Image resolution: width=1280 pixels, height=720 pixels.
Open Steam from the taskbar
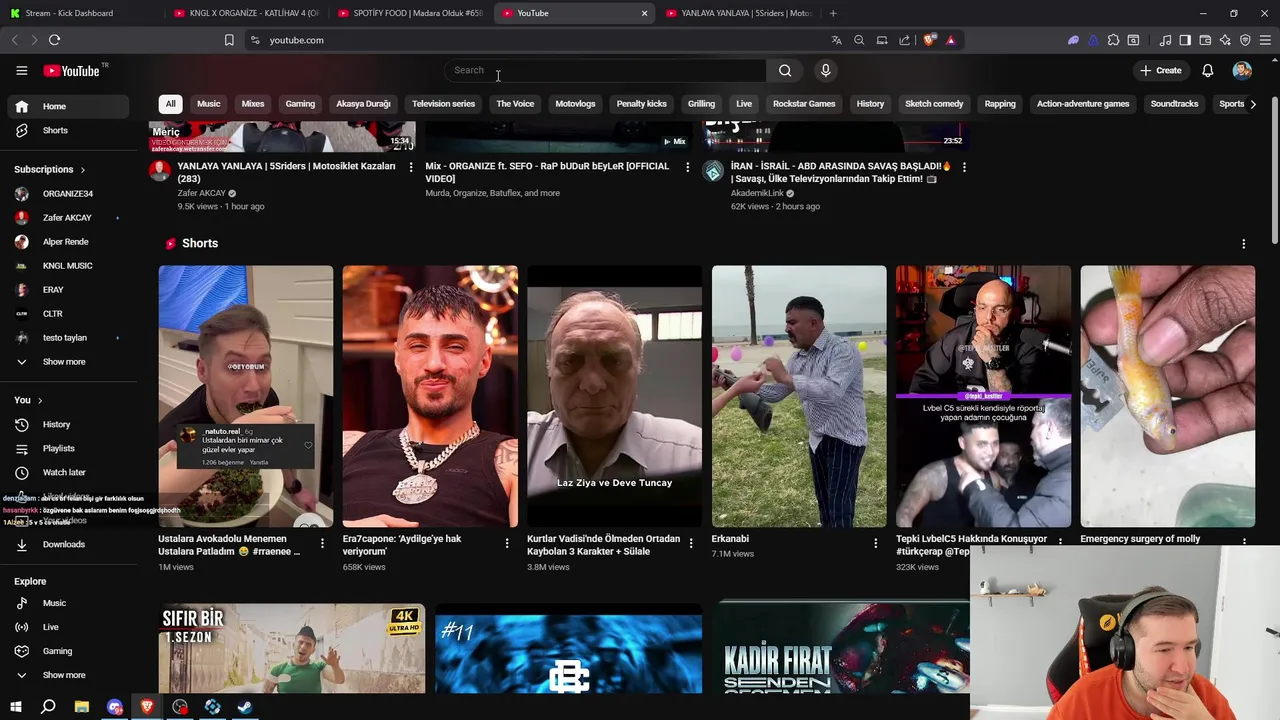coord(245,706)
